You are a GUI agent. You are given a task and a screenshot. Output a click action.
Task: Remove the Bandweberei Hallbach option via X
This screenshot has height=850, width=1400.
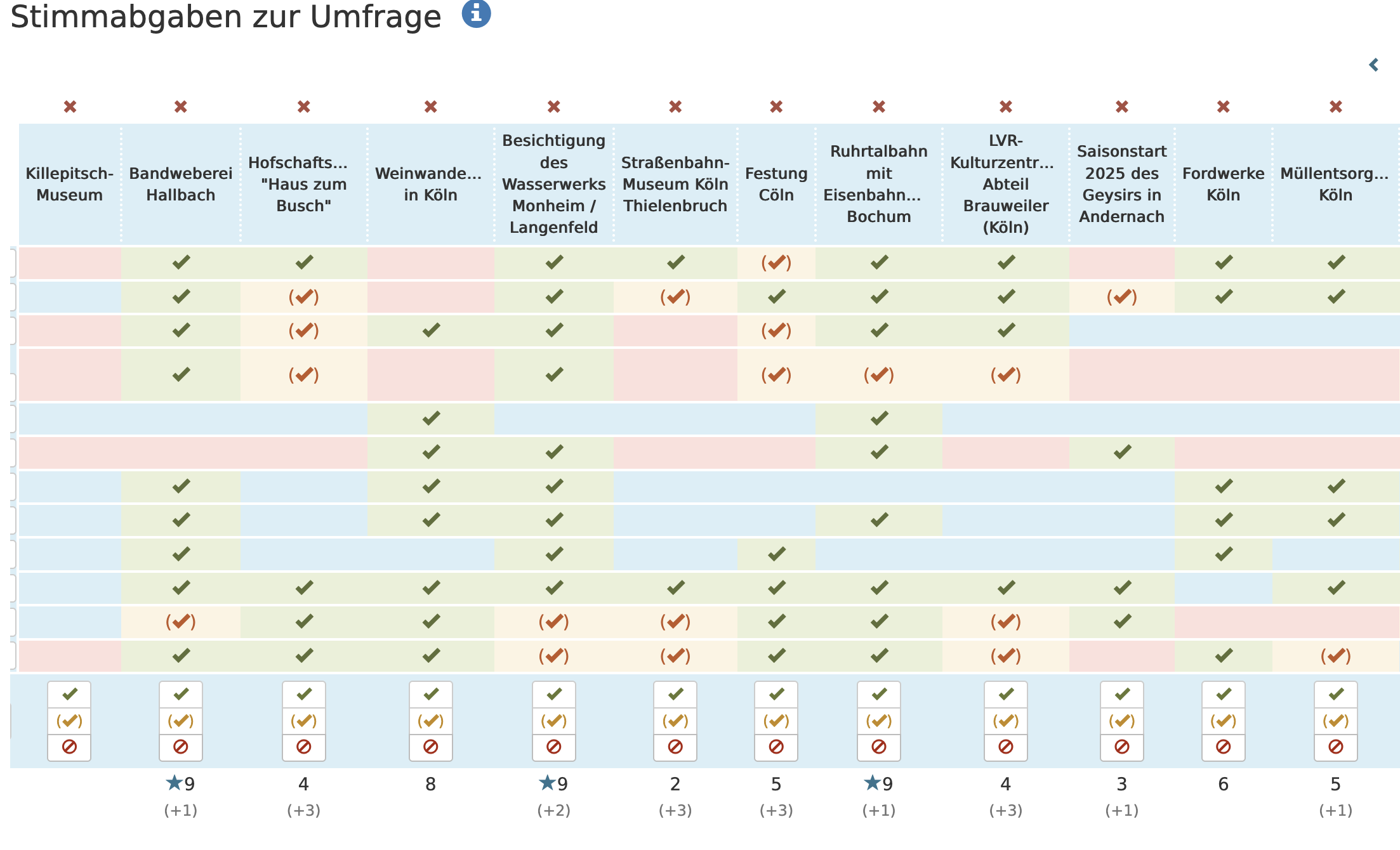tap(181, 107)
